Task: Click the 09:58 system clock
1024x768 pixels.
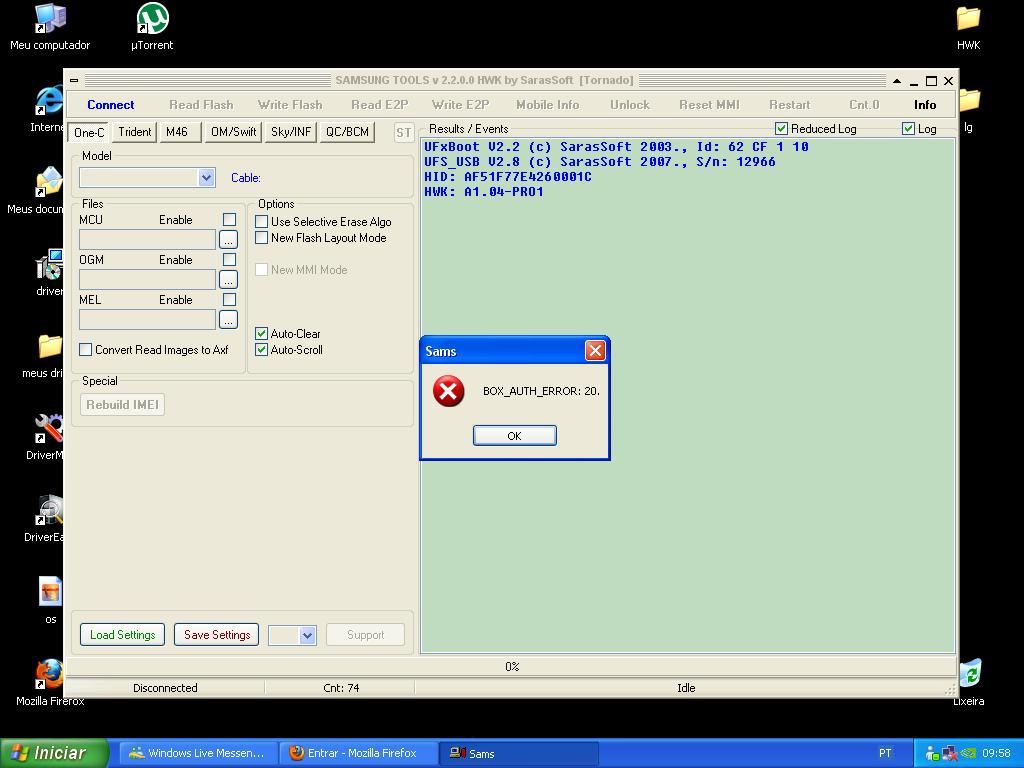Action: click(996, 753)
